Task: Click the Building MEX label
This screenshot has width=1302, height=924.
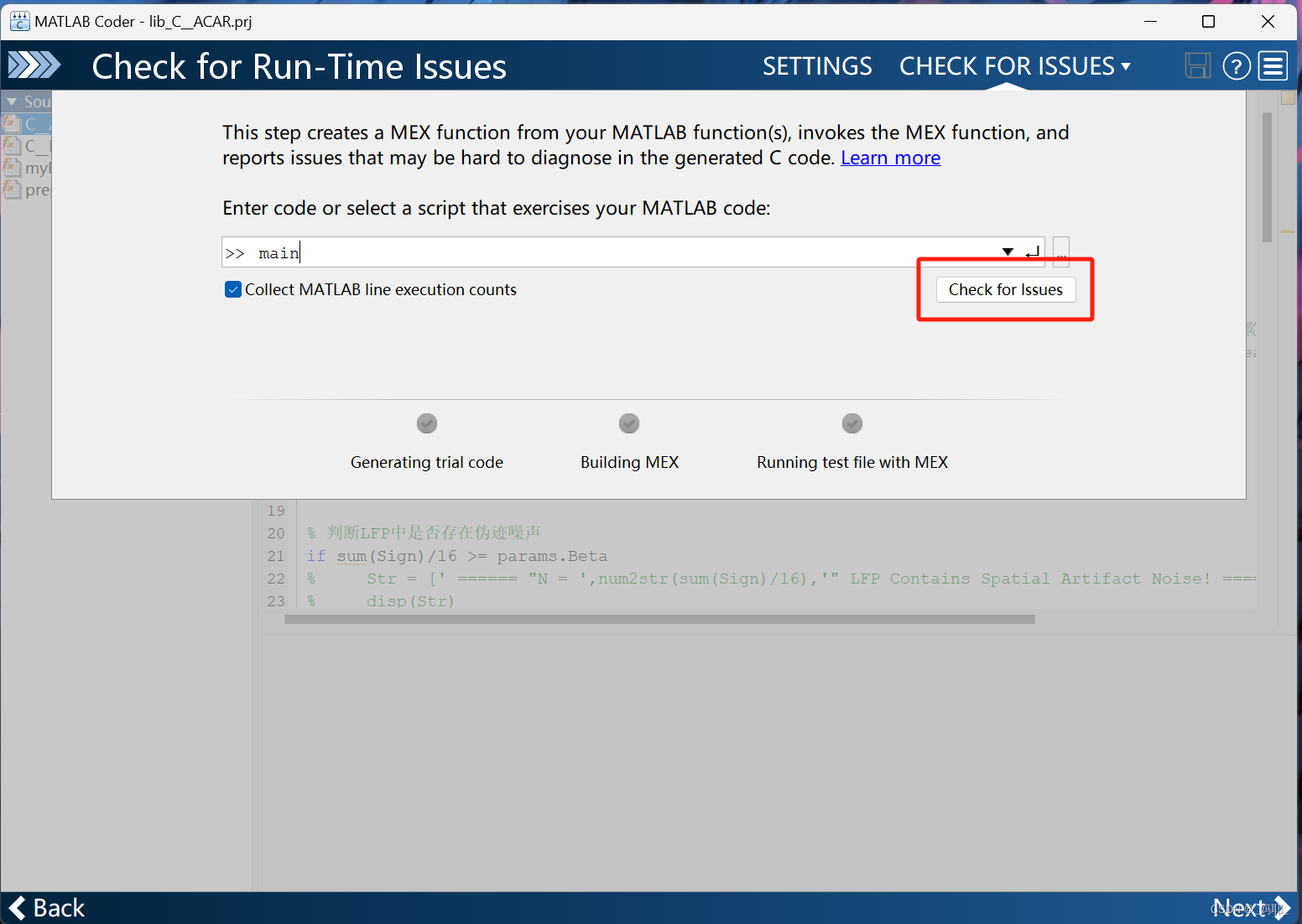Action: tap(629, 462)
